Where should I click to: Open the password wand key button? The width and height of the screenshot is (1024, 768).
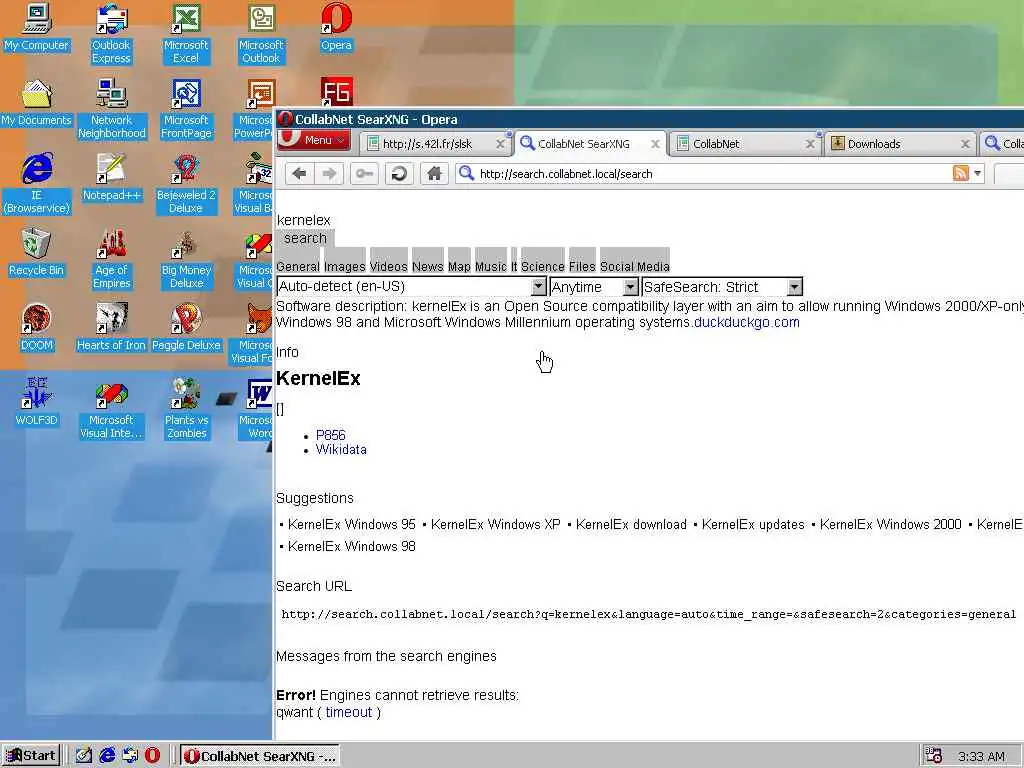click(364, 174)
